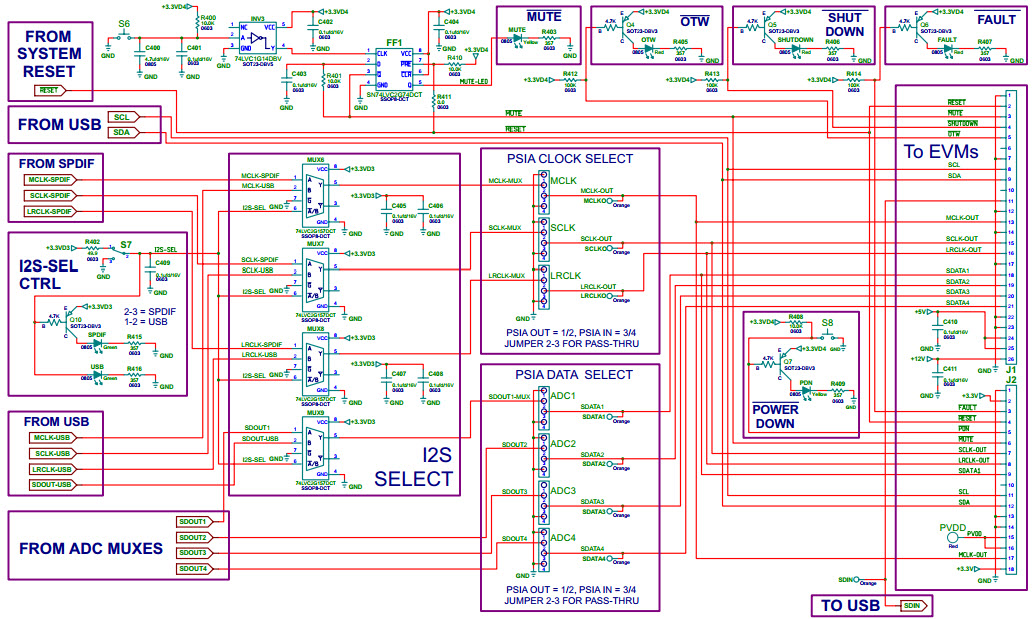Image resolution: width=1036 pixels, height=619 pixels.
Task: Click the RESET port under From System Reset
Action: pos(48,90)
